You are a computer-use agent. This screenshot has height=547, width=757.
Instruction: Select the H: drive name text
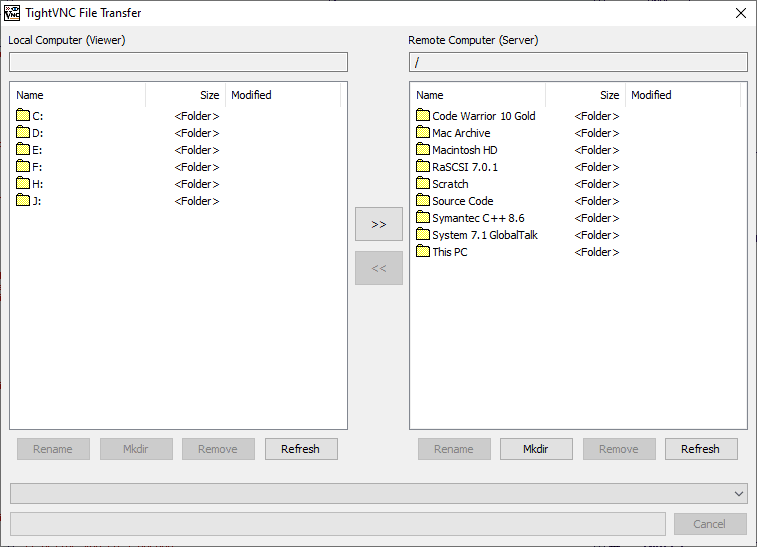coord(38,184)
